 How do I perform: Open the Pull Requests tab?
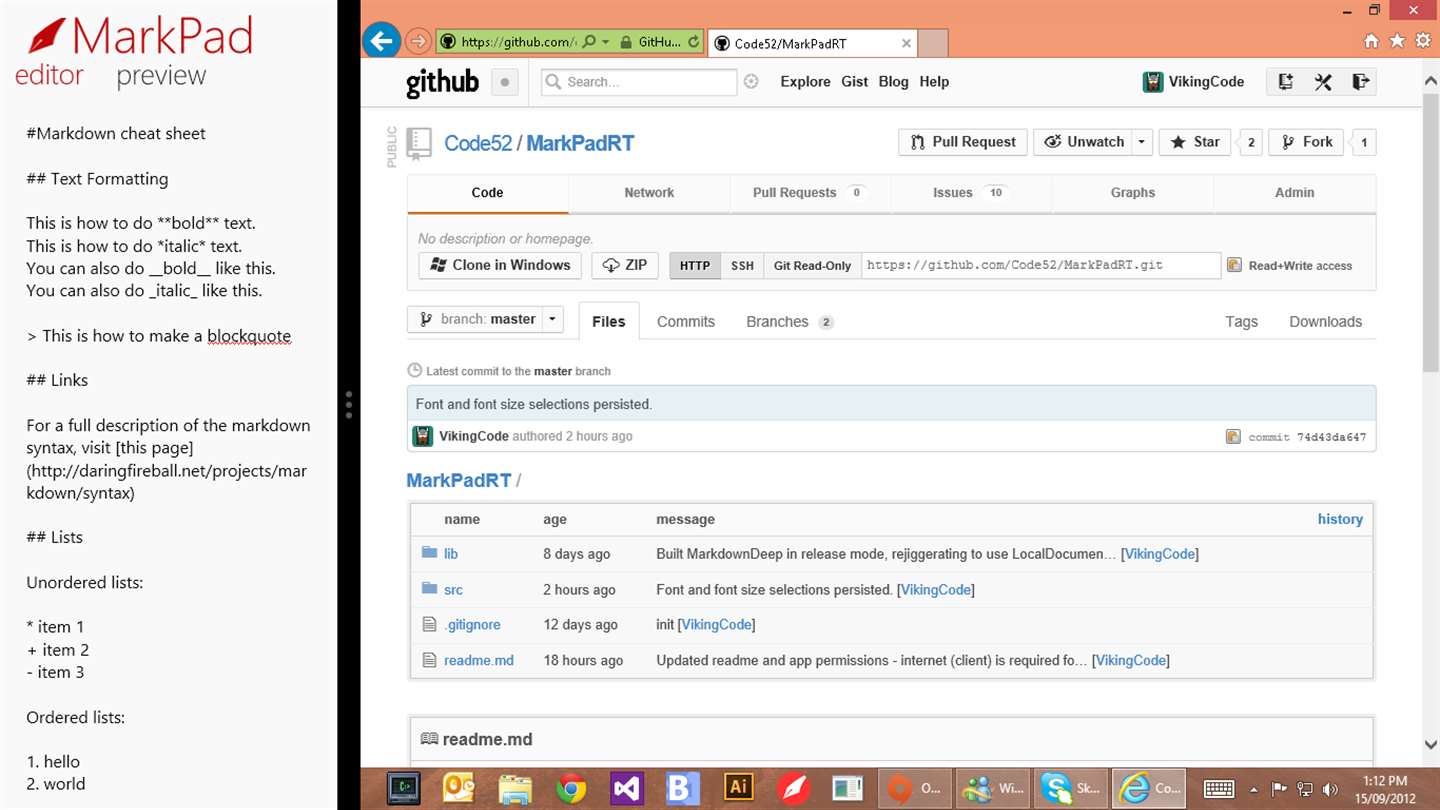pyautogui.click(x=810, y=193)
